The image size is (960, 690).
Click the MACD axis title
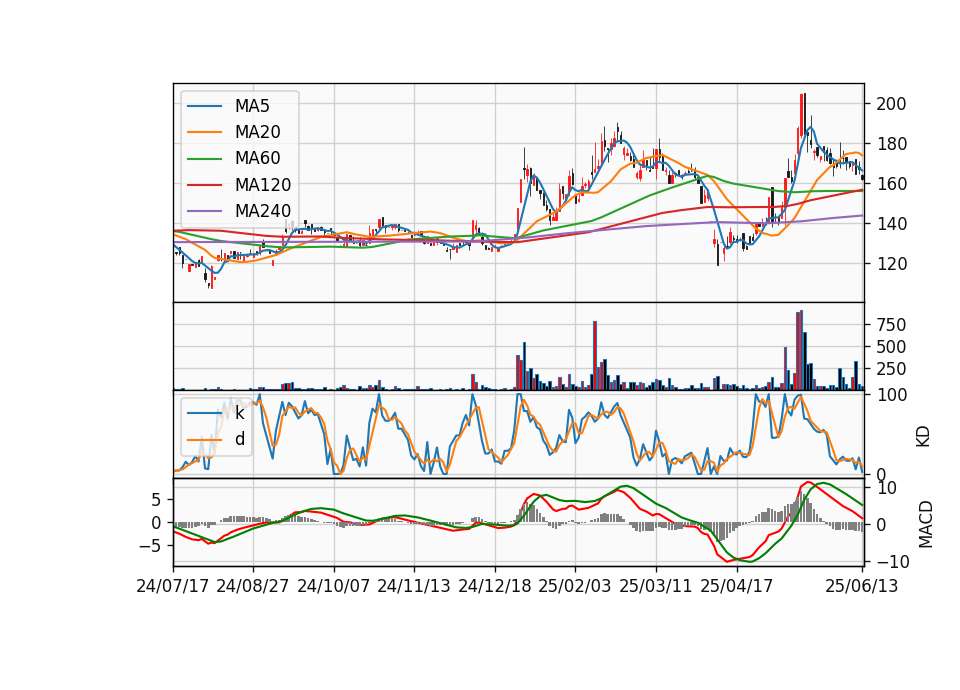tap(926, 524)
